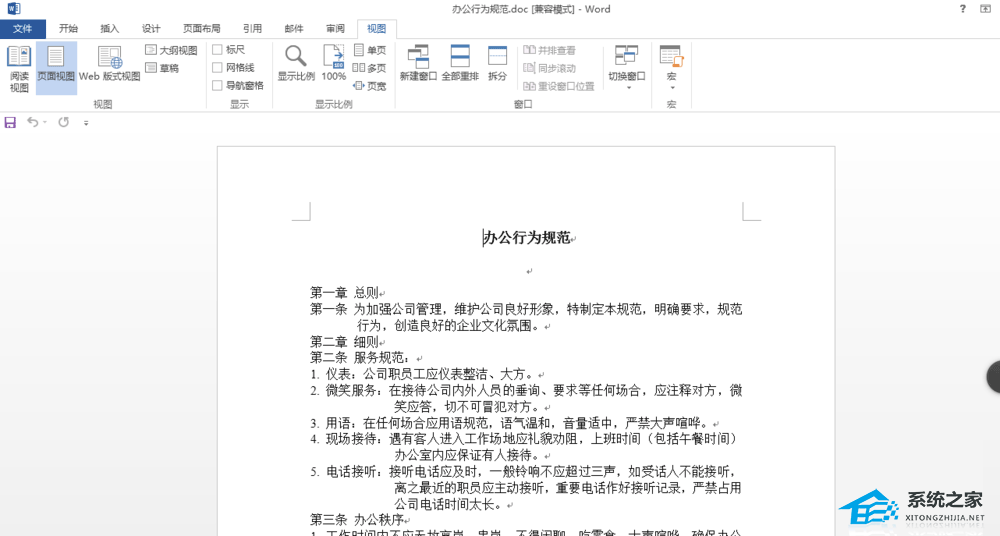
Task: Choose Multiple Pages zoom (多页)
Action: click(370, 68)
